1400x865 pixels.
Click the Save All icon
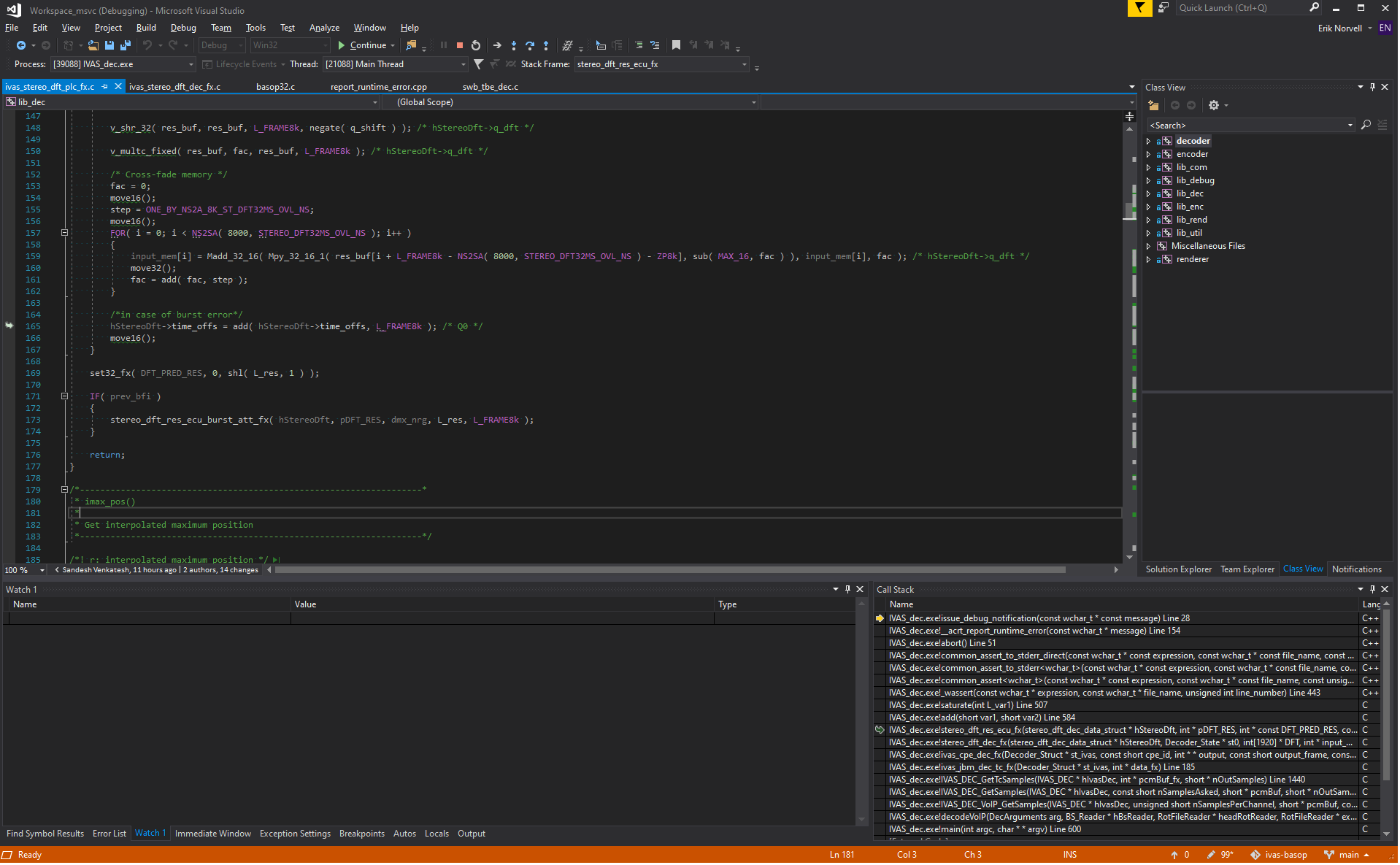pyautogui.click(x=126, y=45)
